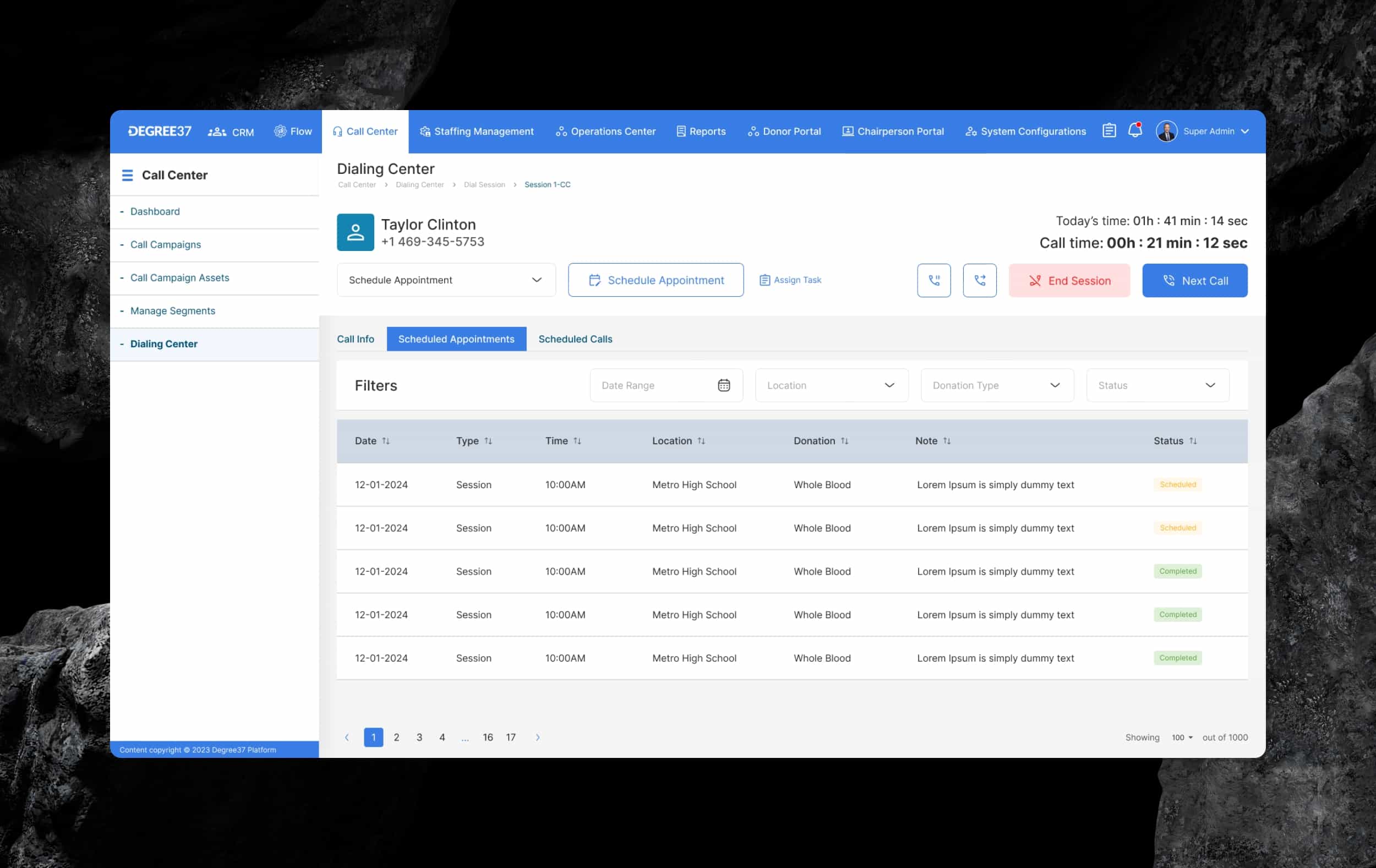1376x868 pixels.
Task: Expand the Status filter dropdown
Action: [x=1157, y=386]
